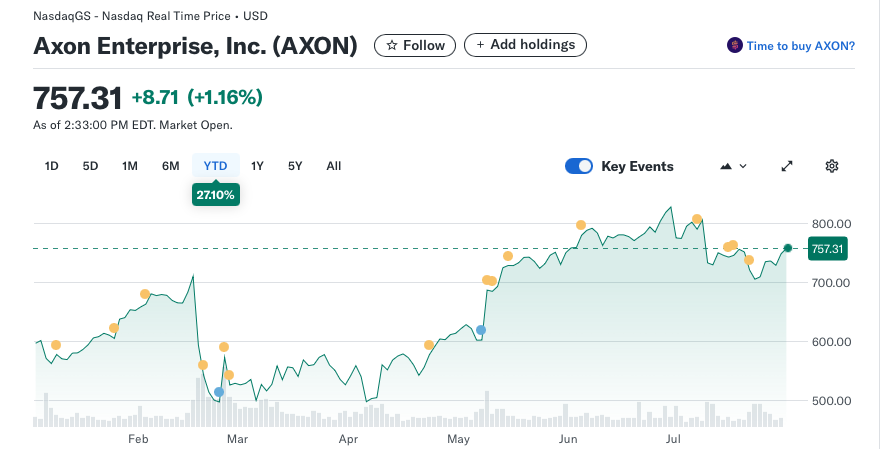Viewport: 880px width, 449px height.
Task: Click the 757.31 current price label on axis
Action: click(828, 249)
